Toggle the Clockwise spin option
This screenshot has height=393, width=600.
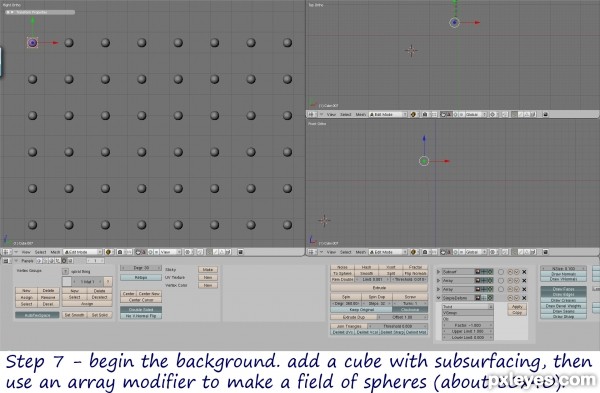(410, 310)
